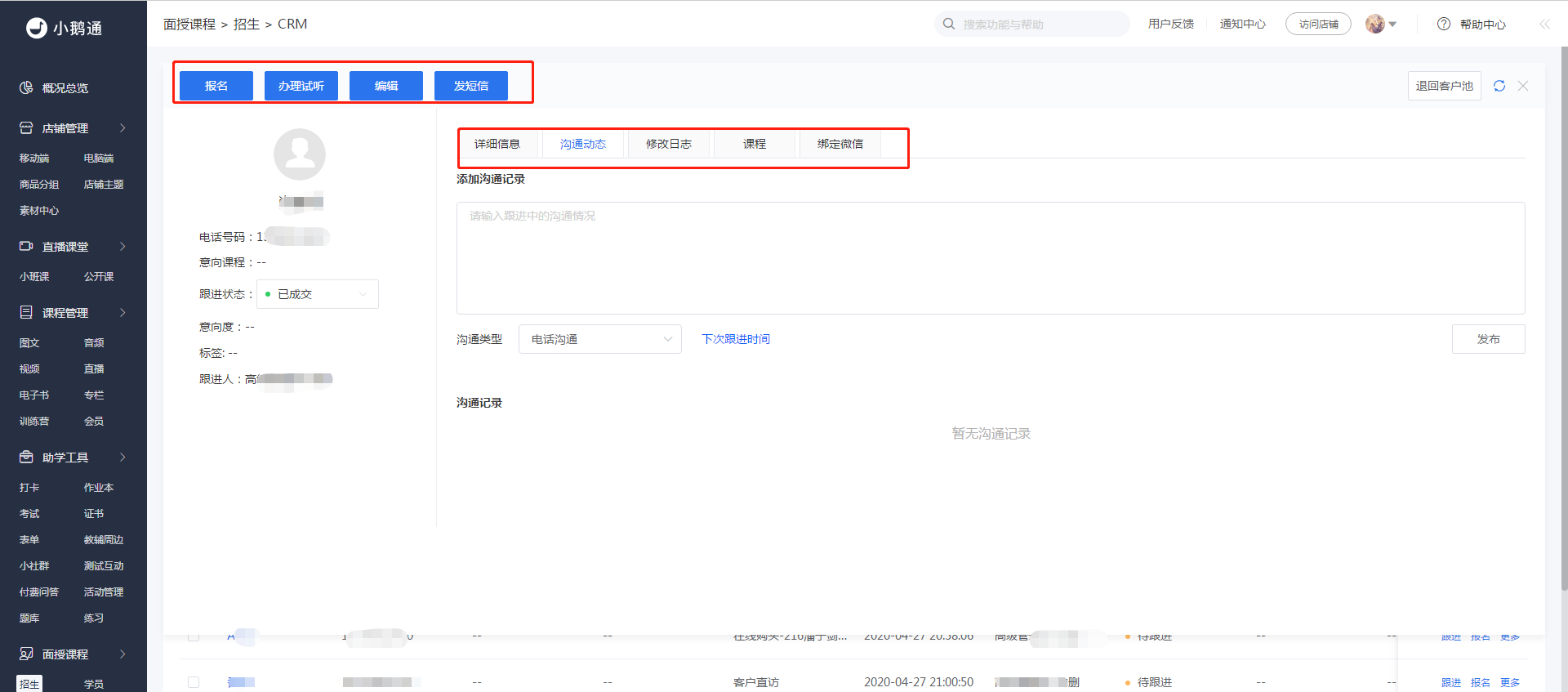Open 店铺主题 in sidebar
Image resolution: width=1568 pixels, height=692 pixels.
pos(104,185)
